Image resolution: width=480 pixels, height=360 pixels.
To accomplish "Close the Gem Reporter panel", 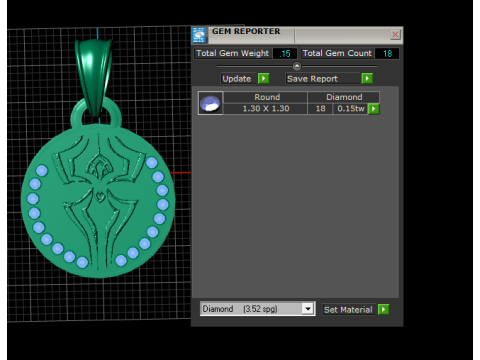I will pyautogui.click(x=395, y=34).
